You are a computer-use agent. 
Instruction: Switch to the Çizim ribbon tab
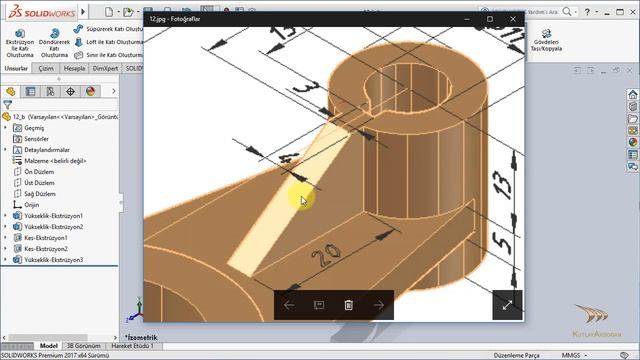46,68
